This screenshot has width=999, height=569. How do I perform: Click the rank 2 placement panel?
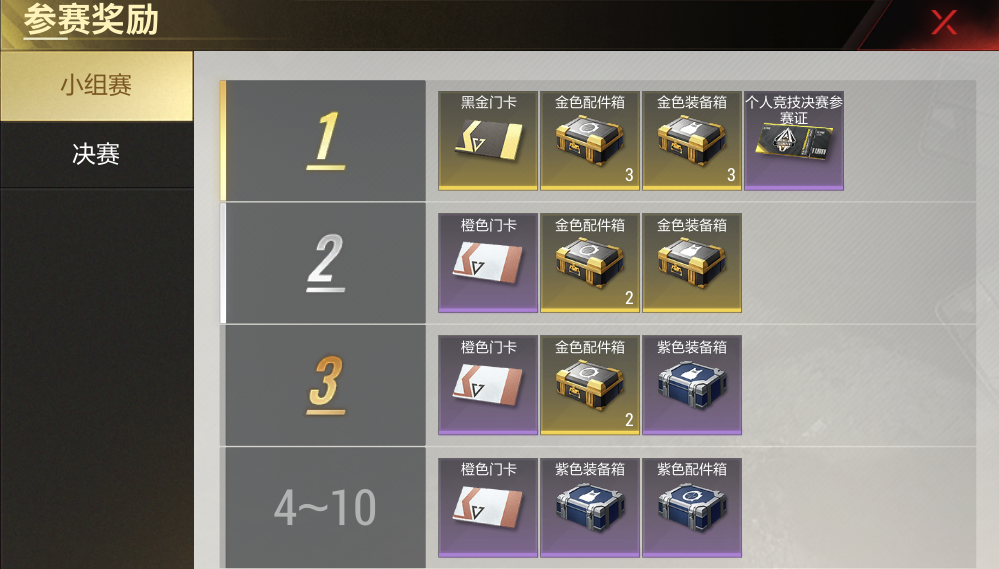[323, 263]
